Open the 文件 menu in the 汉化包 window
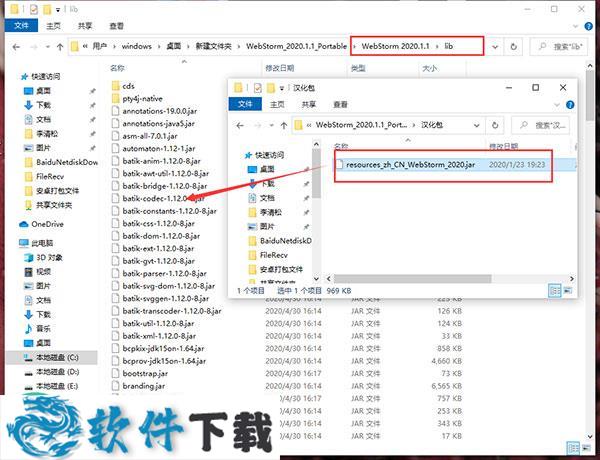 point(245,104)
